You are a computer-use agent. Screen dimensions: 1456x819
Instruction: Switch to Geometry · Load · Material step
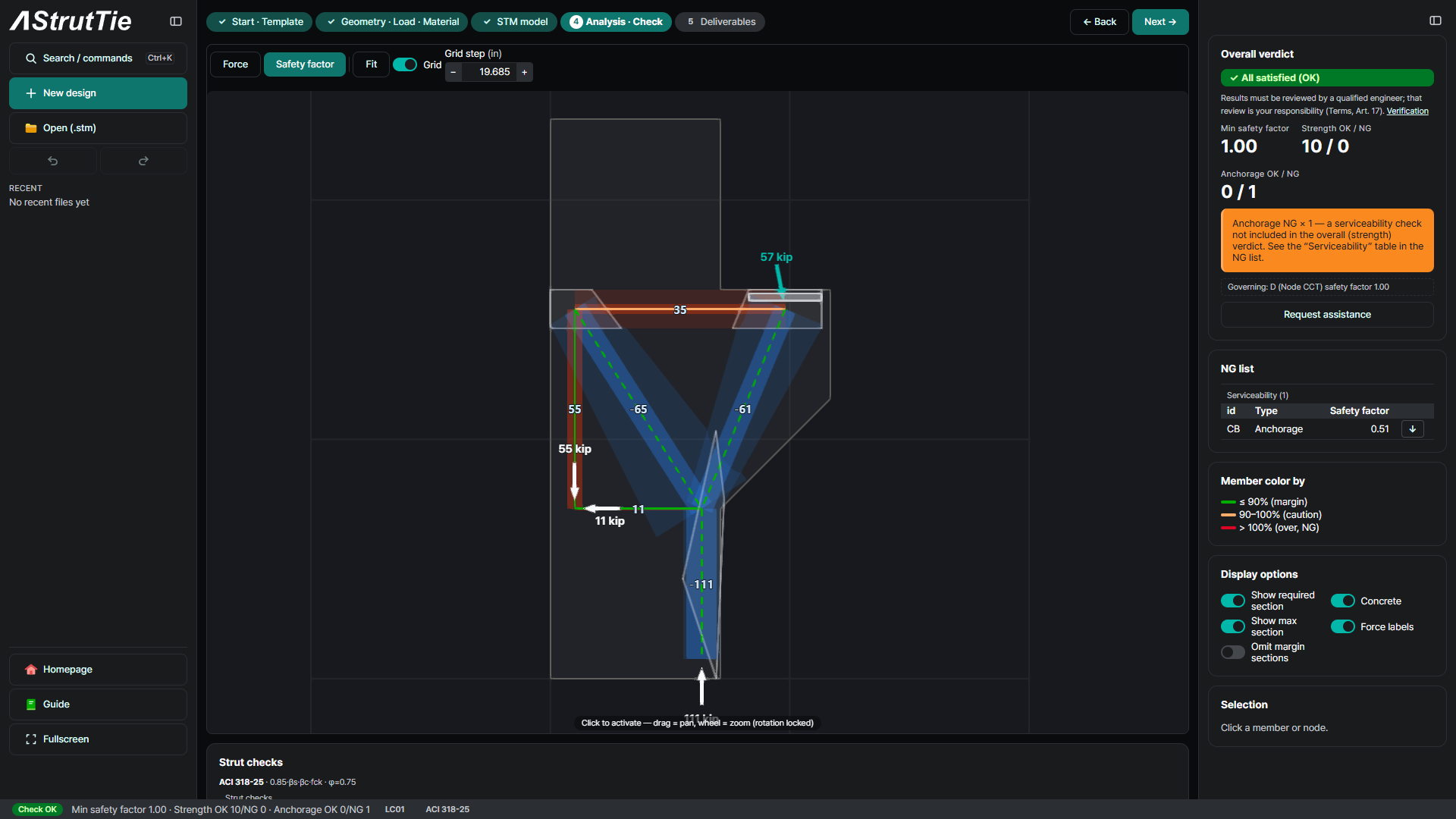coord(392,22)
